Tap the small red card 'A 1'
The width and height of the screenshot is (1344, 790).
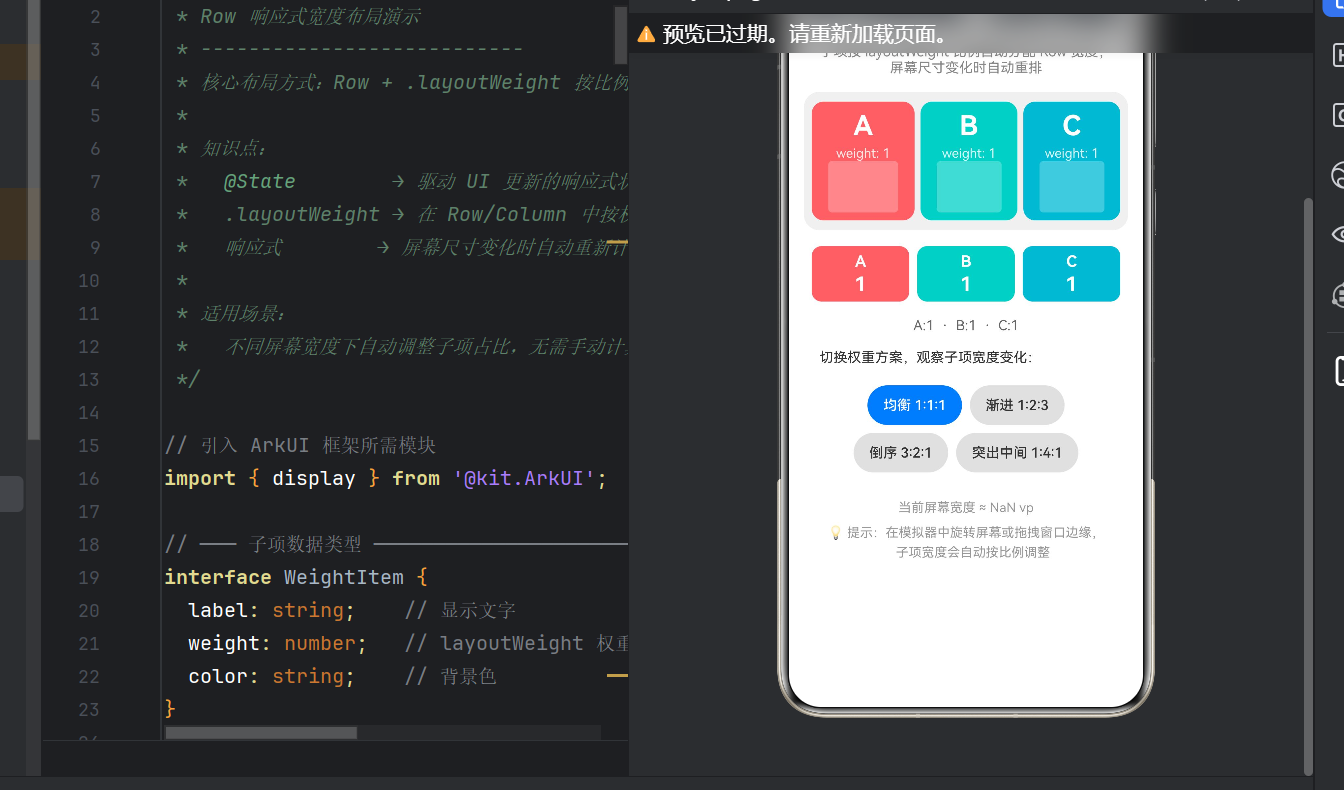(x=860, y=274)
